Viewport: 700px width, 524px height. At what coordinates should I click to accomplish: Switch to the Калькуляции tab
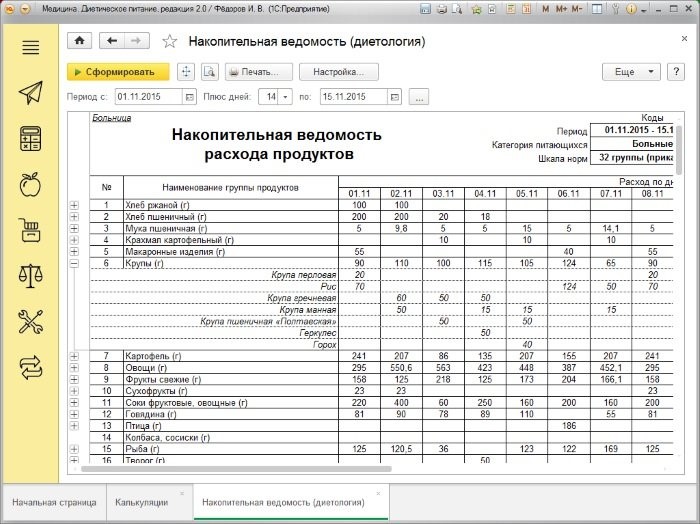[x=141, y=501]
